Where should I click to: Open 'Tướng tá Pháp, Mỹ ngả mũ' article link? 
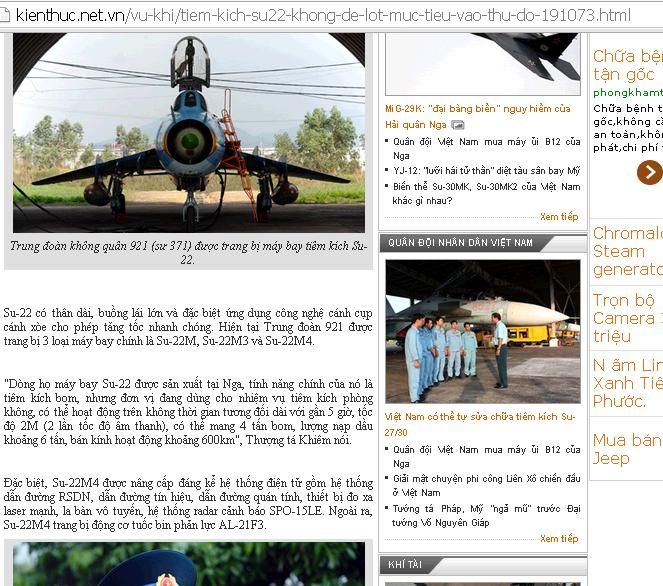pyautogui.click(x=486, y=515)
